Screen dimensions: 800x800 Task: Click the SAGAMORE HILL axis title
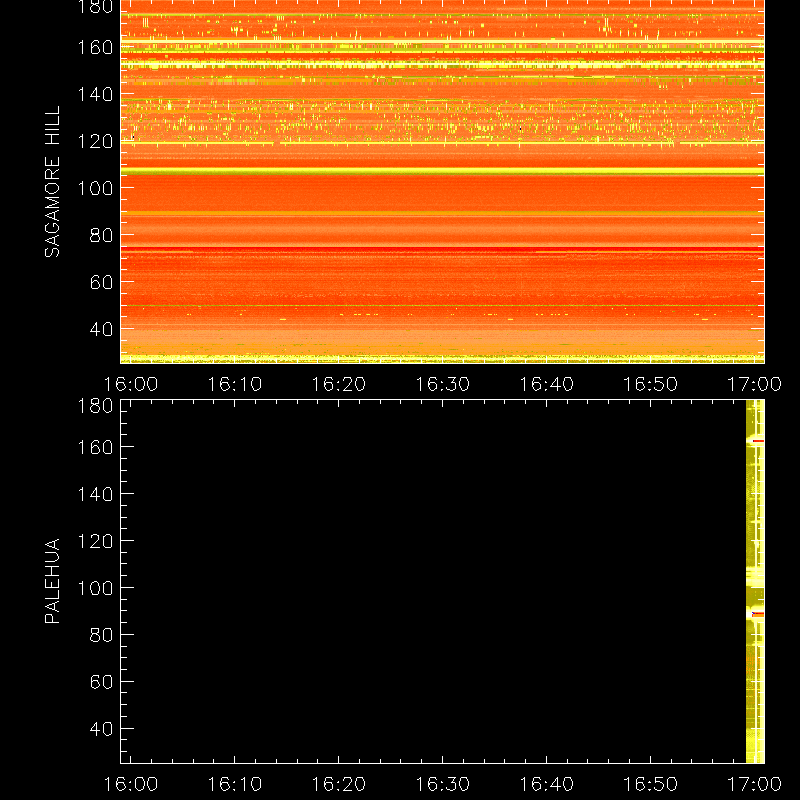click(x=52, y=182)
